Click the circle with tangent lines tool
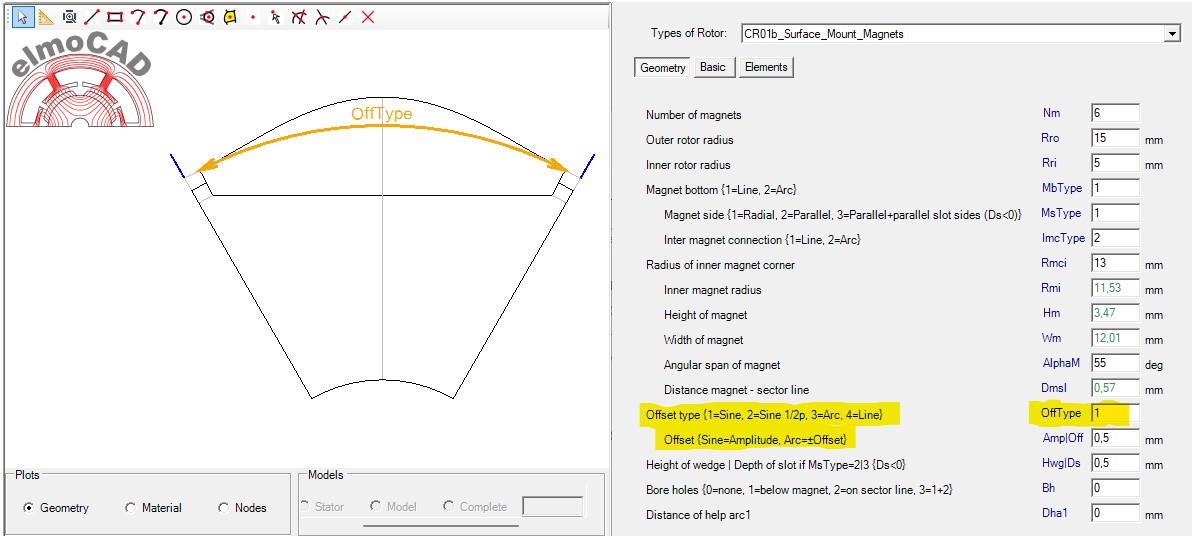 [x=207, y=16]
